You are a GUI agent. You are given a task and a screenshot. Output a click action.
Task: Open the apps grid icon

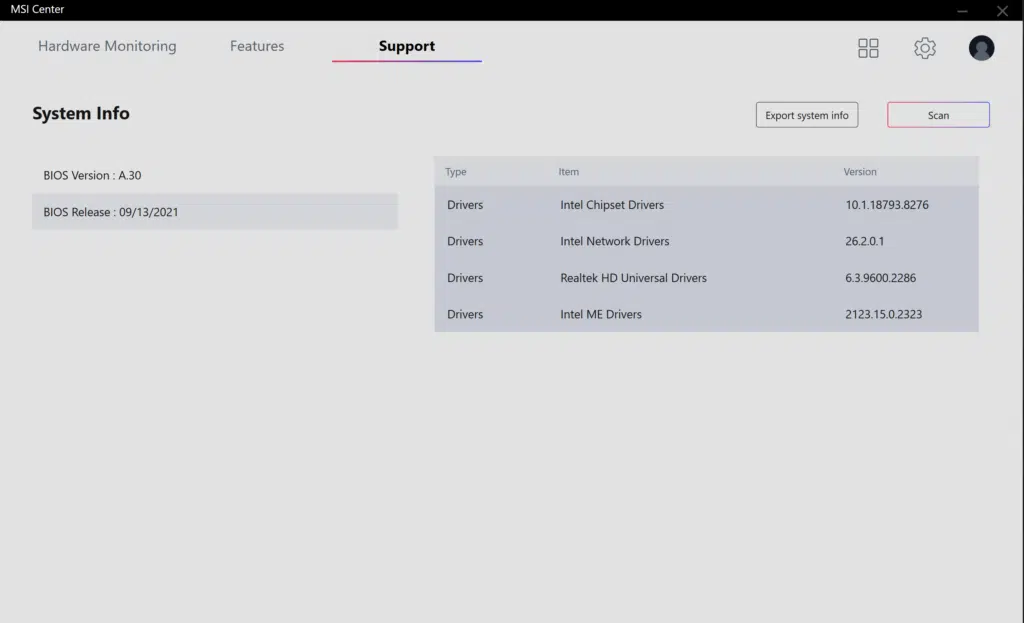[x=868, y=48]
